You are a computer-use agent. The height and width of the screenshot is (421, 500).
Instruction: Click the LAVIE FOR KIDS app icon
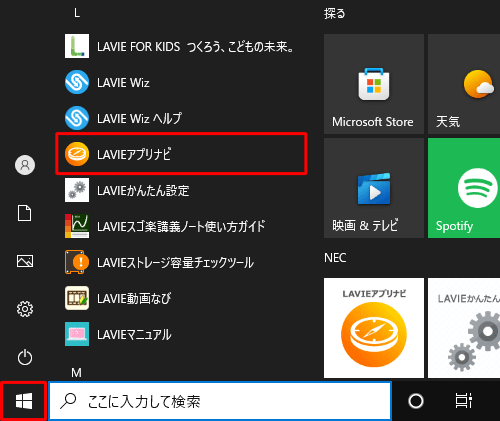tap(77, 46)
